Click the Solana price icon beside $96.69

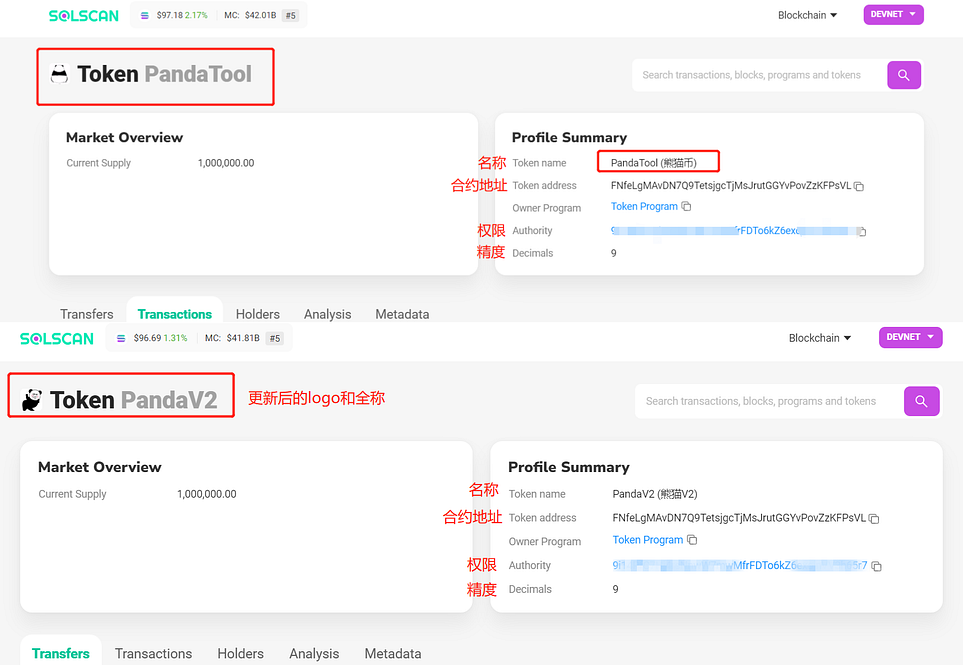(121, 338)
